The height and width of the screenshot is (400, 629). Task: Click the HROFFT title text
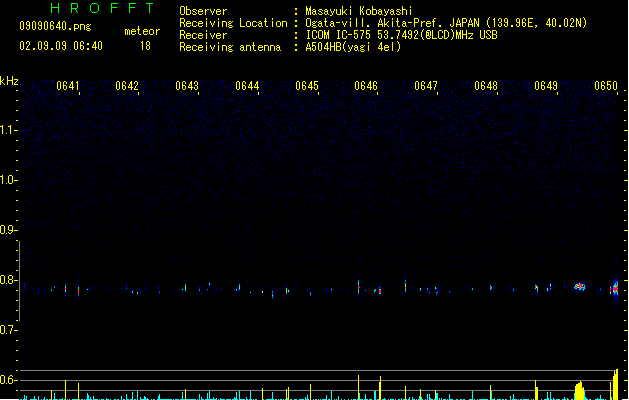point(102,8)
